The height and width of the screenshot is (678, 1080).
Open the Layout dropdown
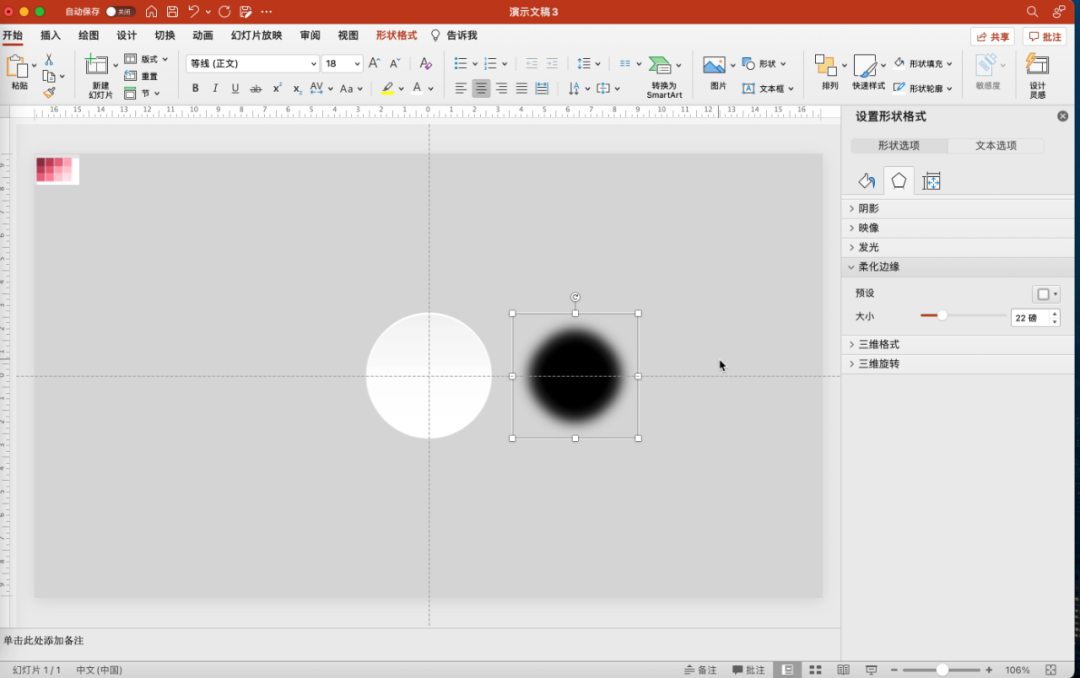(x=146, y=59)
